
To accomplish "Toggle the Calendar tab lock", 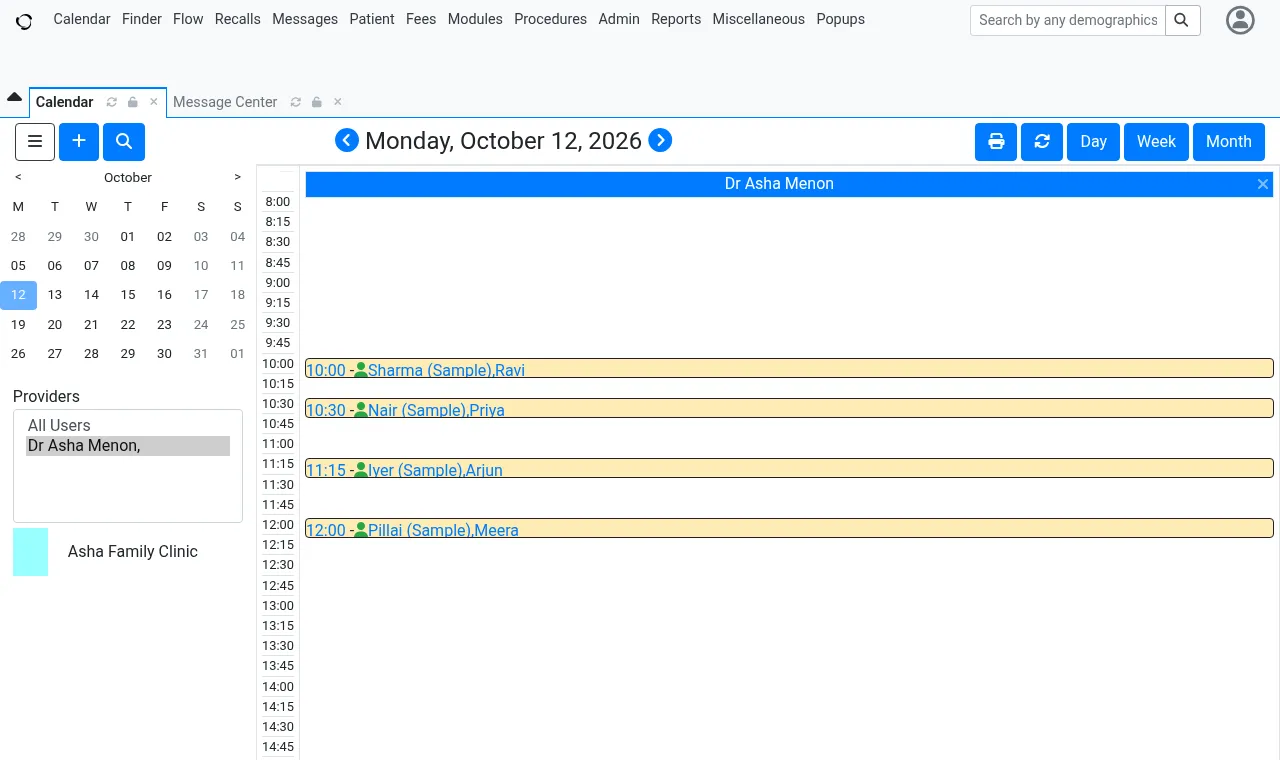I will tap(133, 102).
